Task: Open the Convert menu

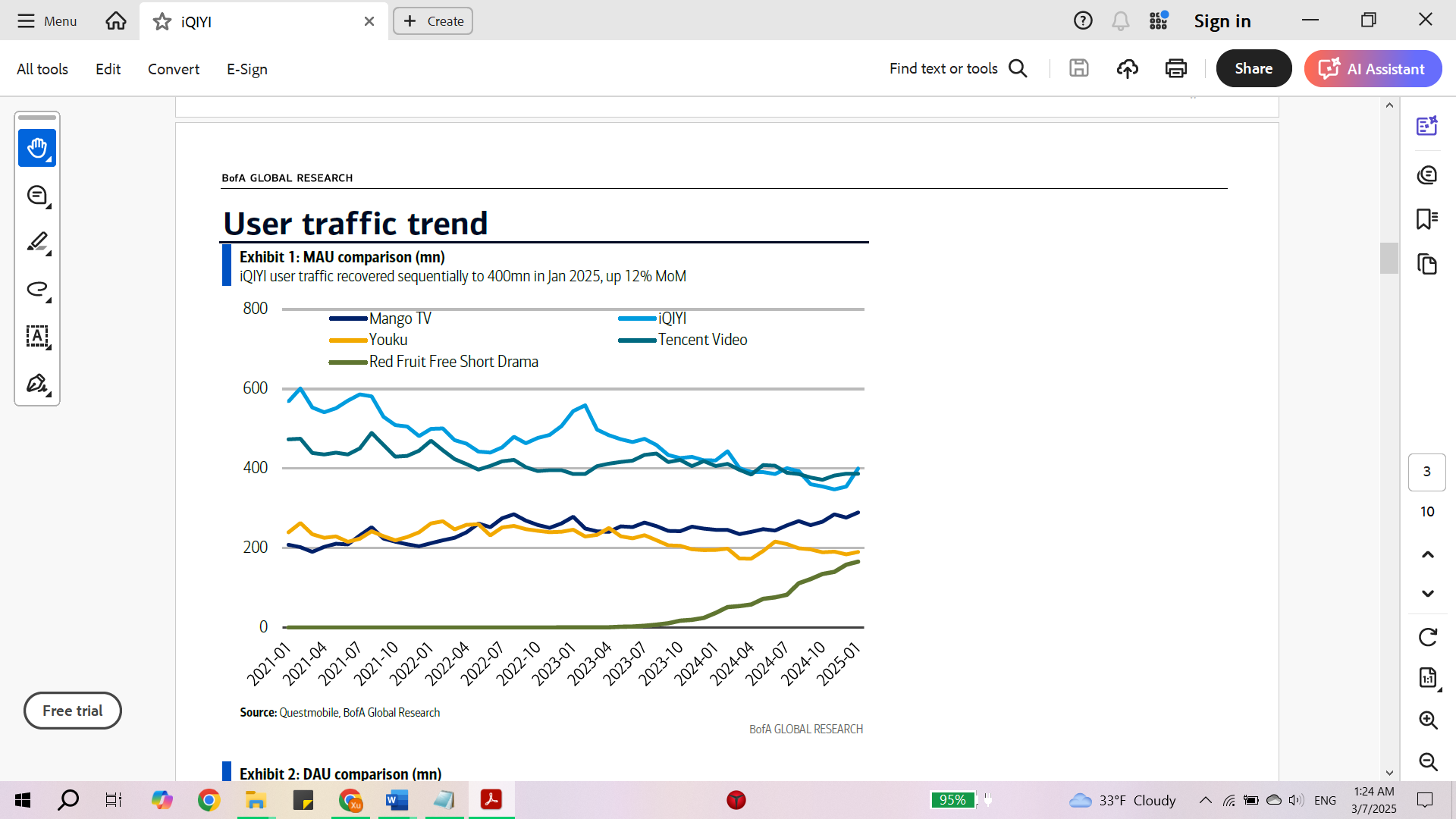Action: coord(174,69)
